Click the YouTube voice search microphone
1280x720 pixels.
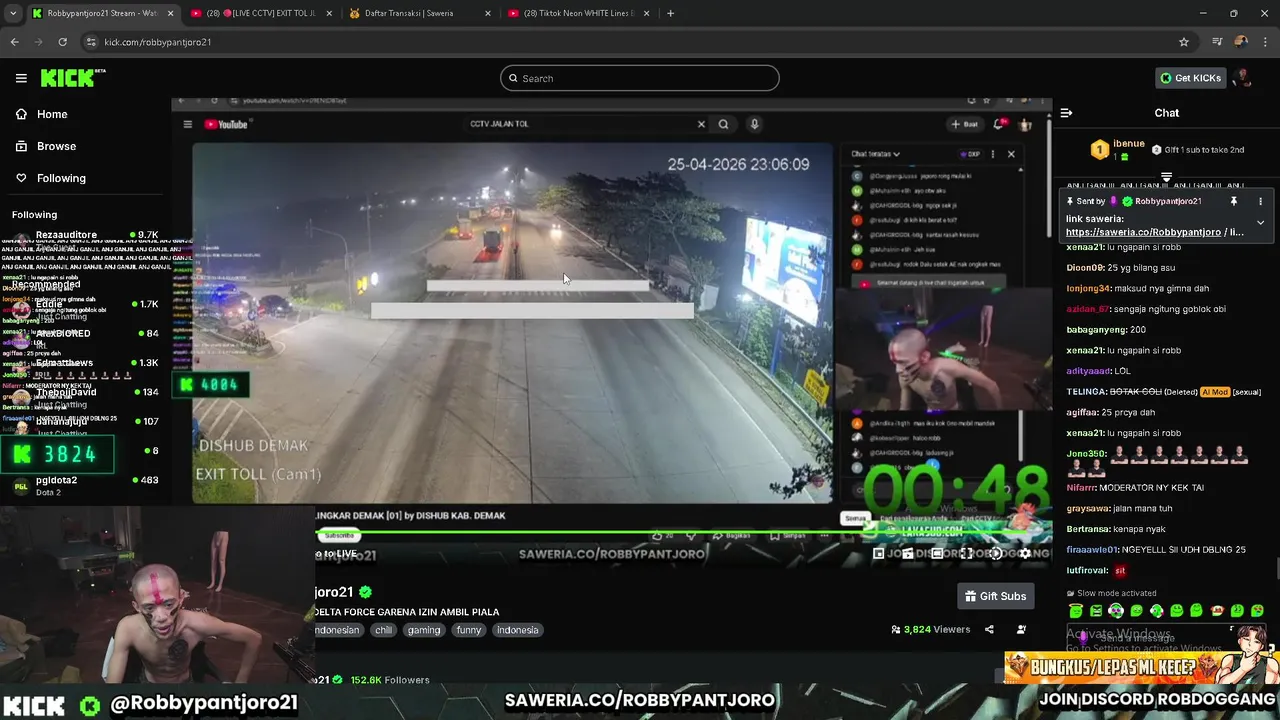pos(754,124)
